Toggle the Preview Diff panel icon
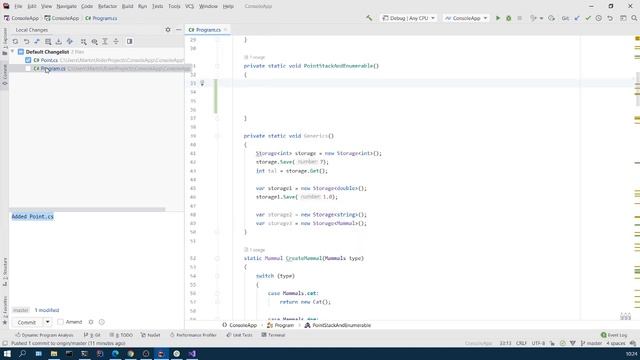This screenshot has height=360, width=640. [130, 42]
